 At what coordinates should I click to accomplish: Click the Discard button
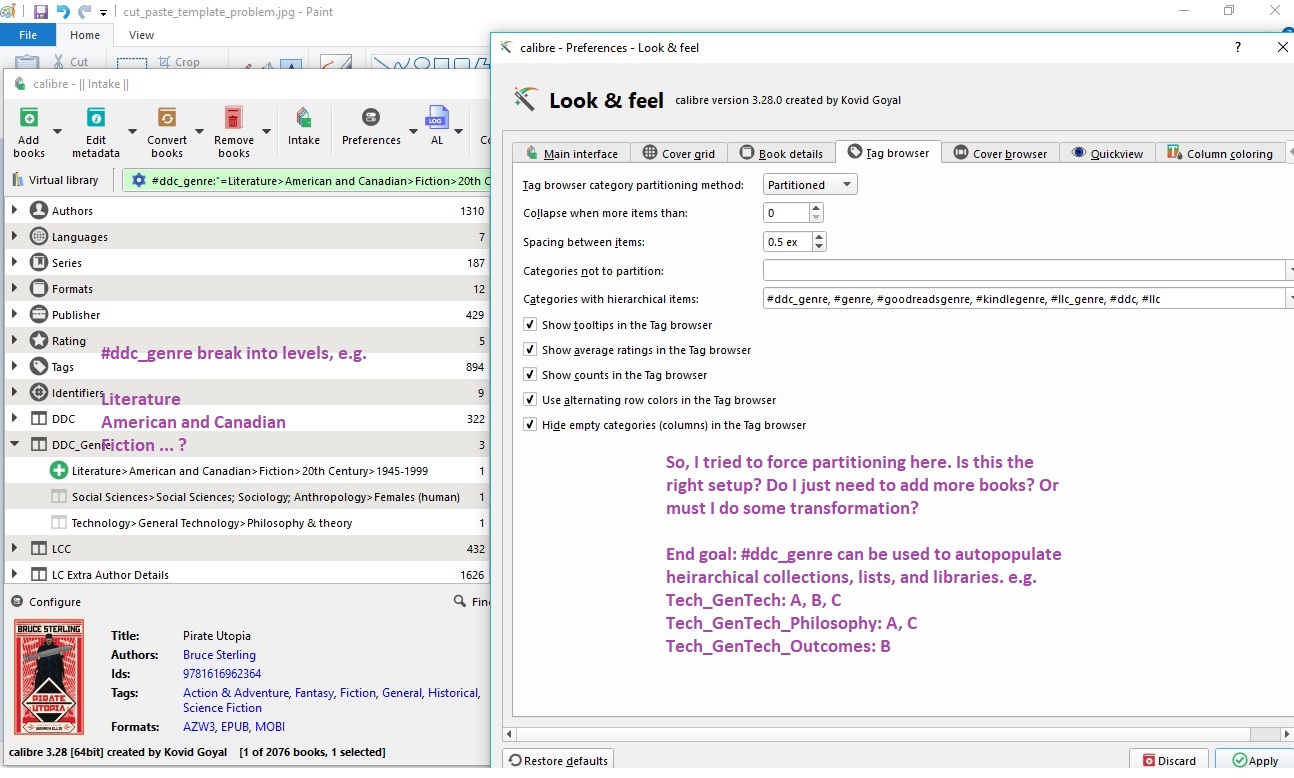pyautogui.click(x=1169, y=761)
